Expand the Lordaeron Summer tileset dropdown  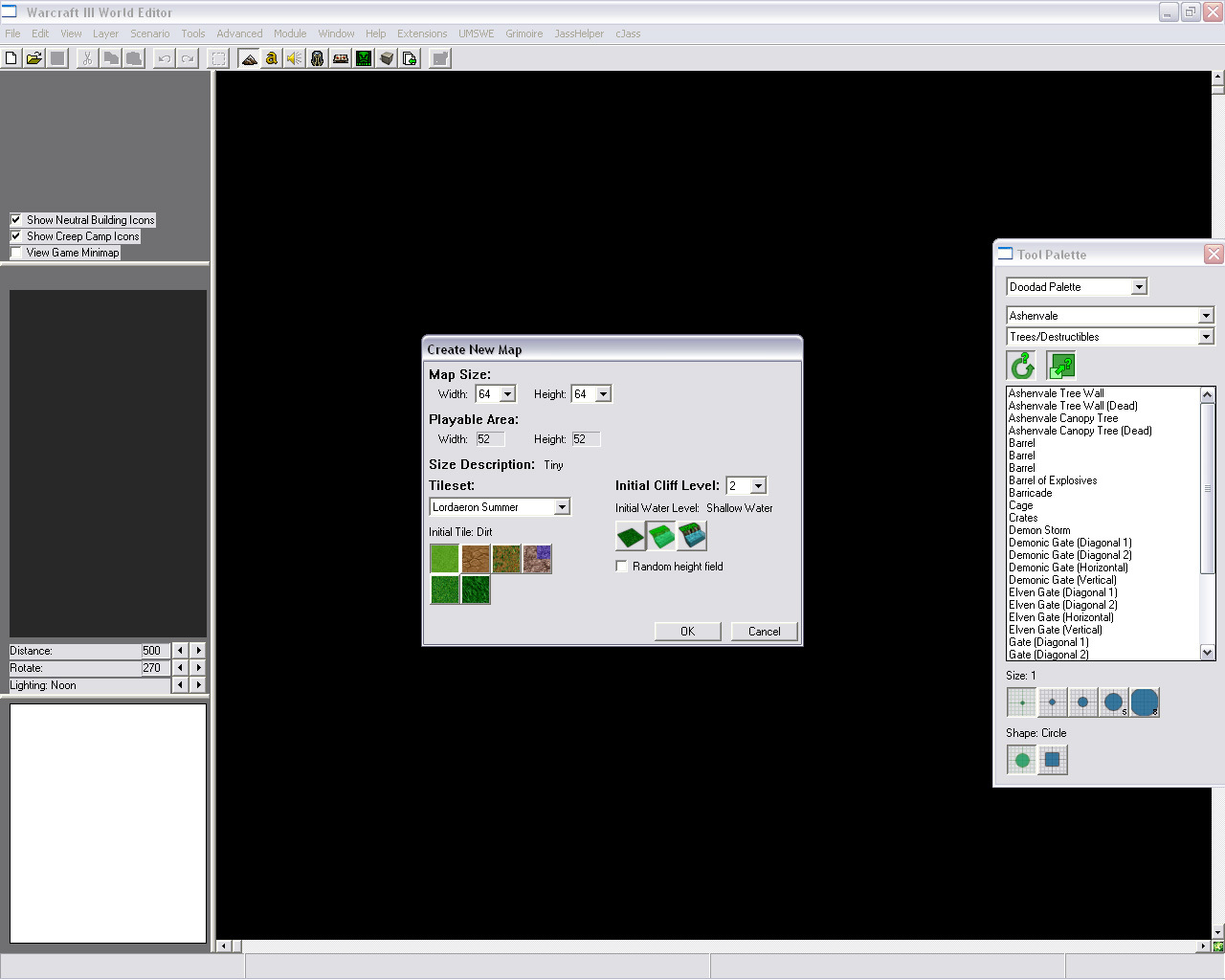pos(562,507)
